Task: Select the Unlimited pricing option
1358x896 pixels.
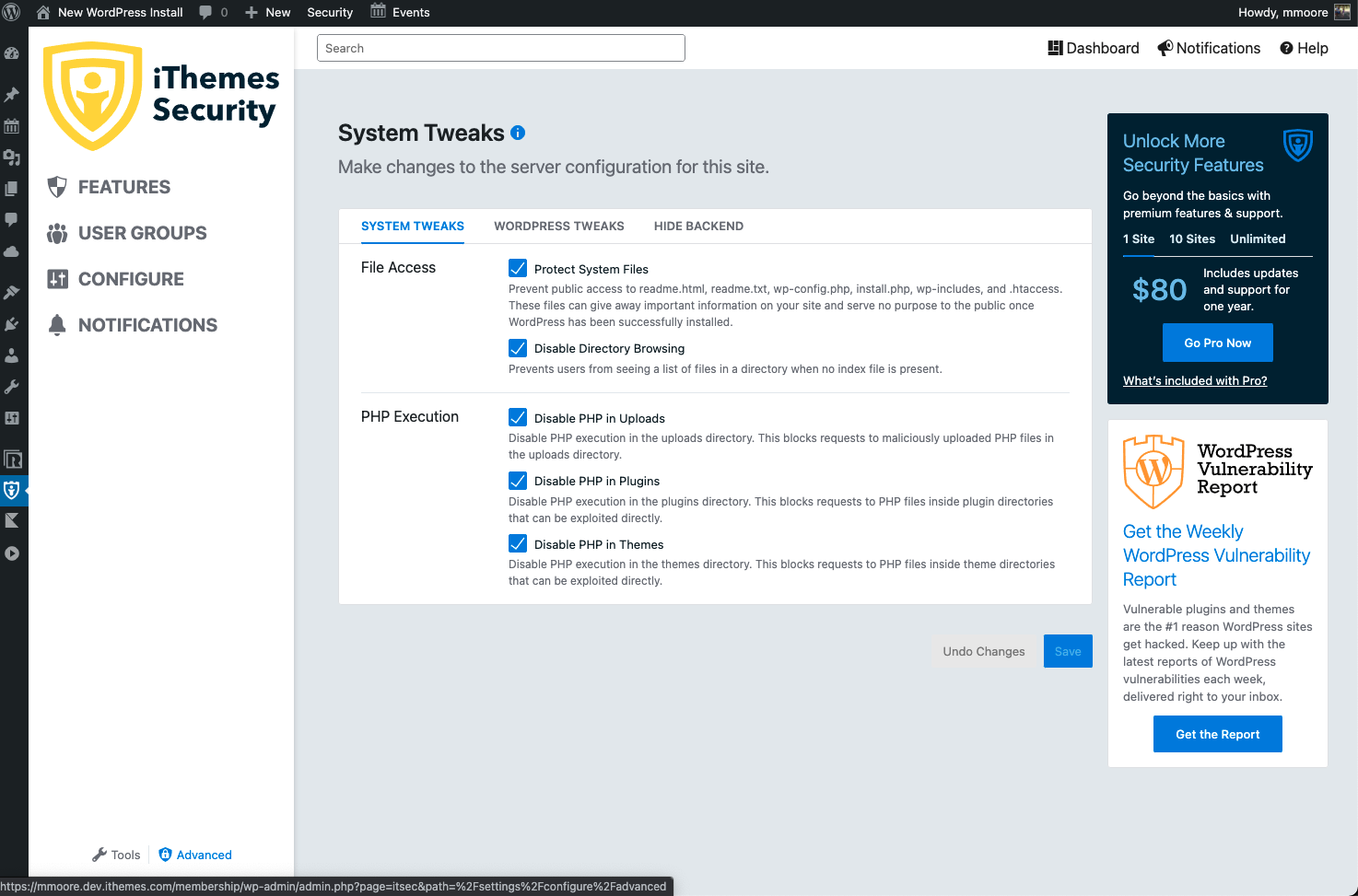Action: [x=1258, y=239]
